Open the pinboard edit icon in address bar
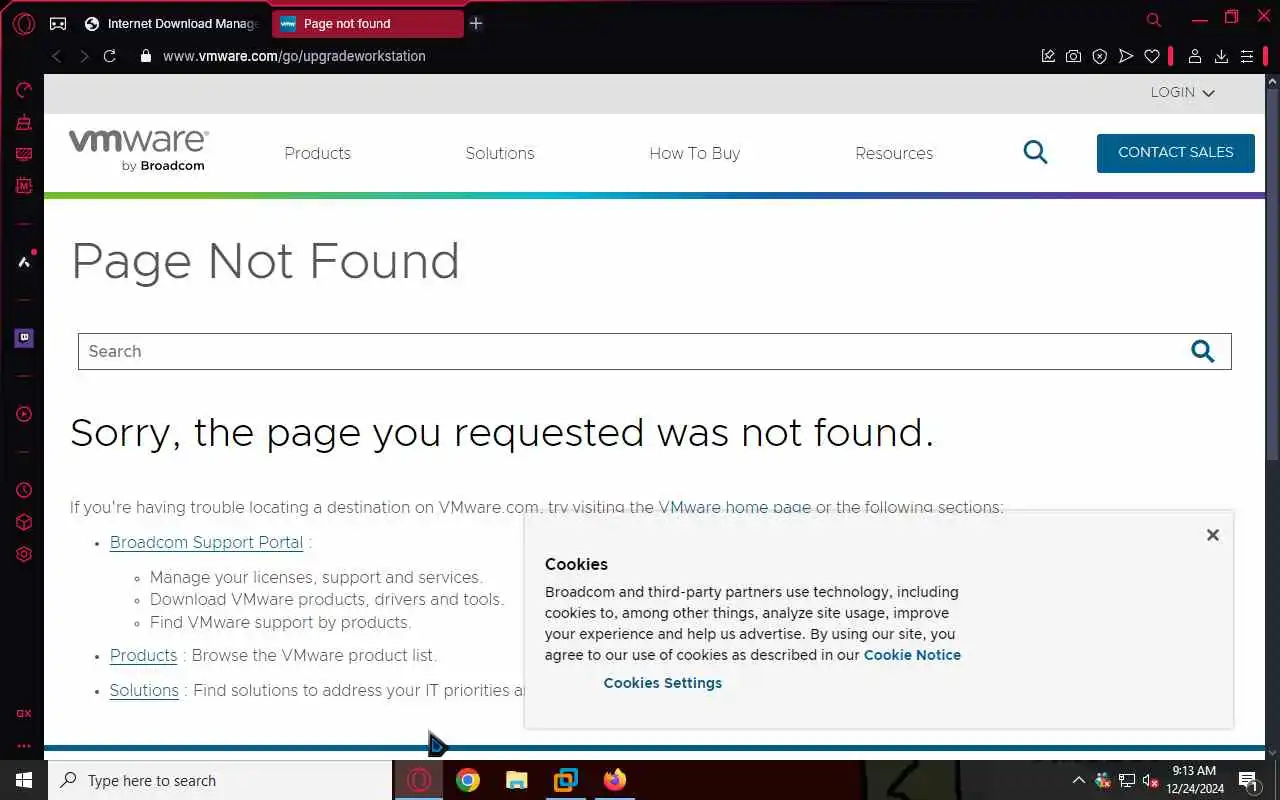The image size is (1280, 800). click(x=1048, y=56)
